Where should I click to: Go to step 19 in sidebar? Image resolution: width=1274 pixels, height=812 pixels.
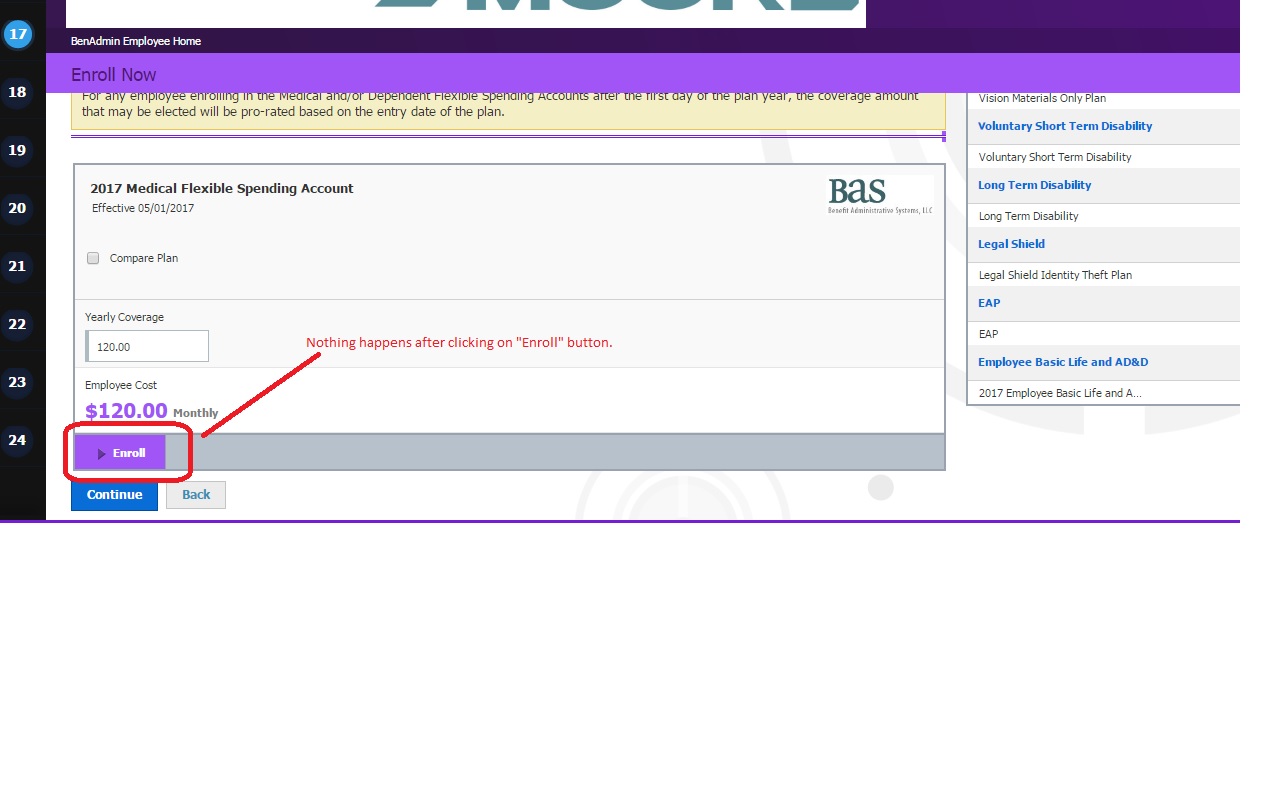click(17, 151)
